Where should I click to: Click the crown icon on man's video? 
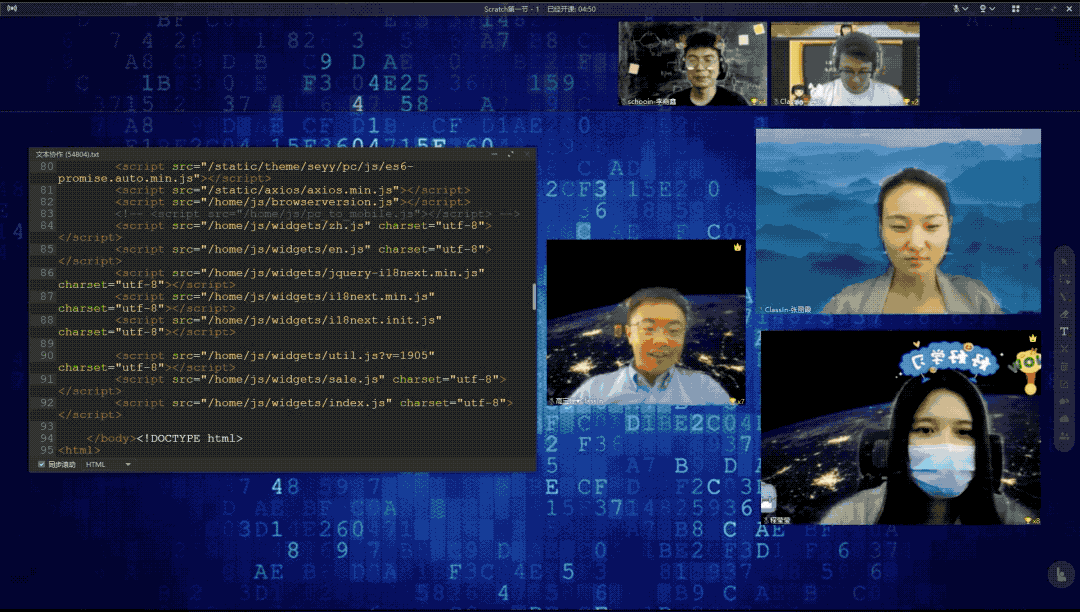point(737,247)
